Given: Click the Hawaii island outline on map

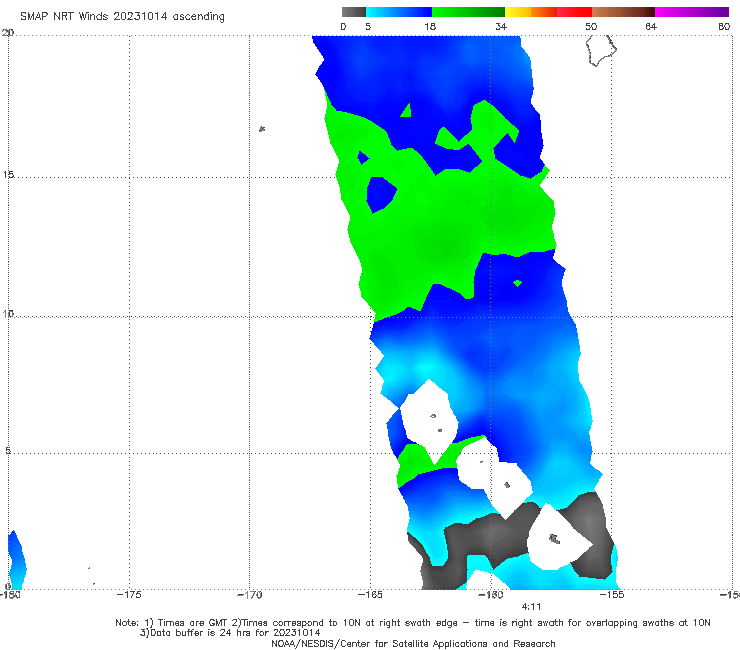Looking at the screenshot, I should (601, 51).
